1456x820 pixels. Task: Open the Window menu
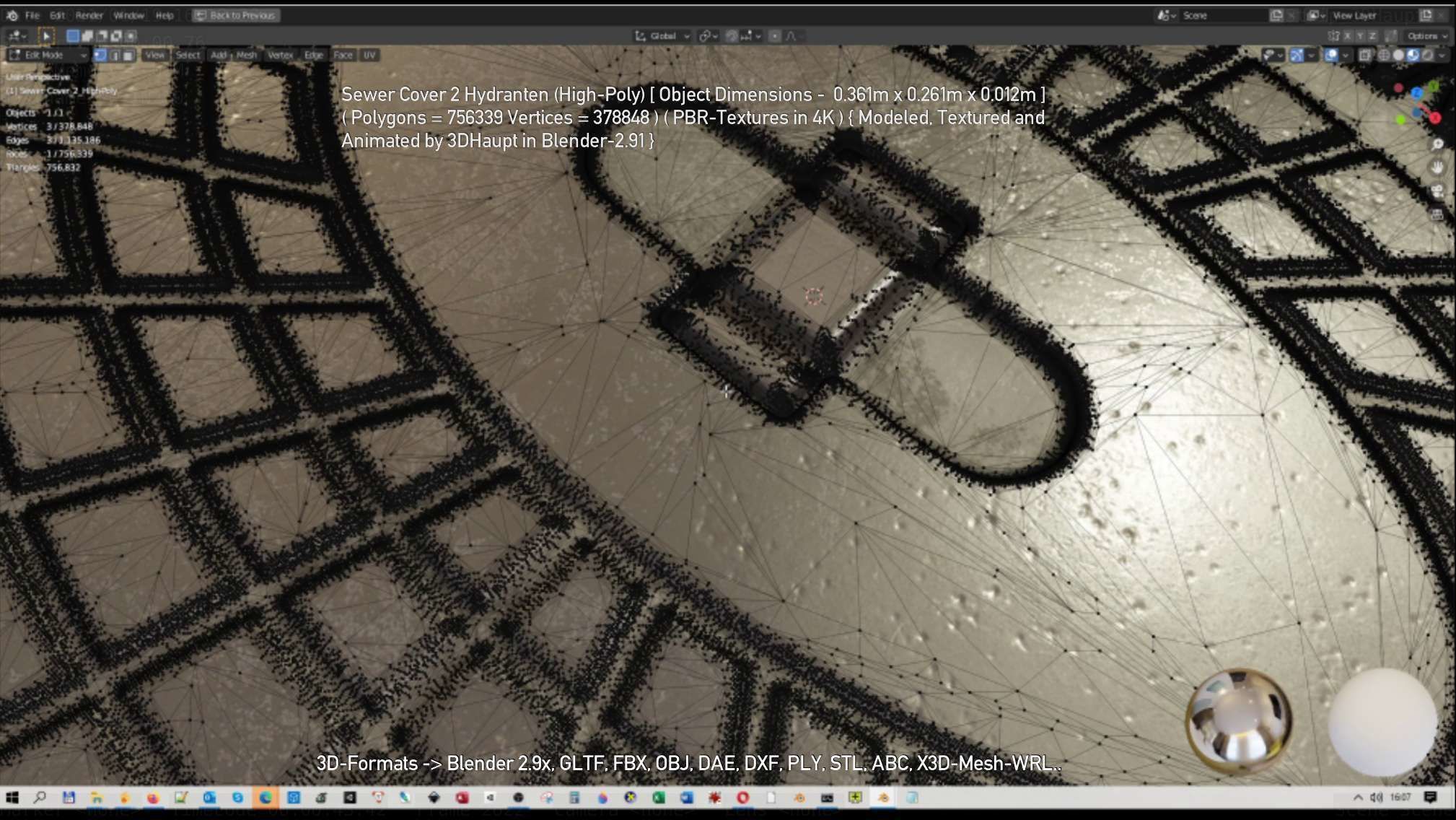128,15
